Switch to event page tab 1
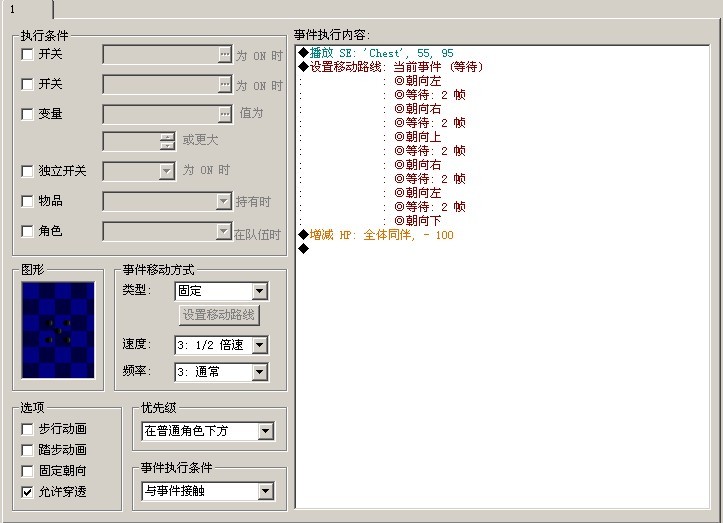The image size is (723, 523). tap(27, 9)
